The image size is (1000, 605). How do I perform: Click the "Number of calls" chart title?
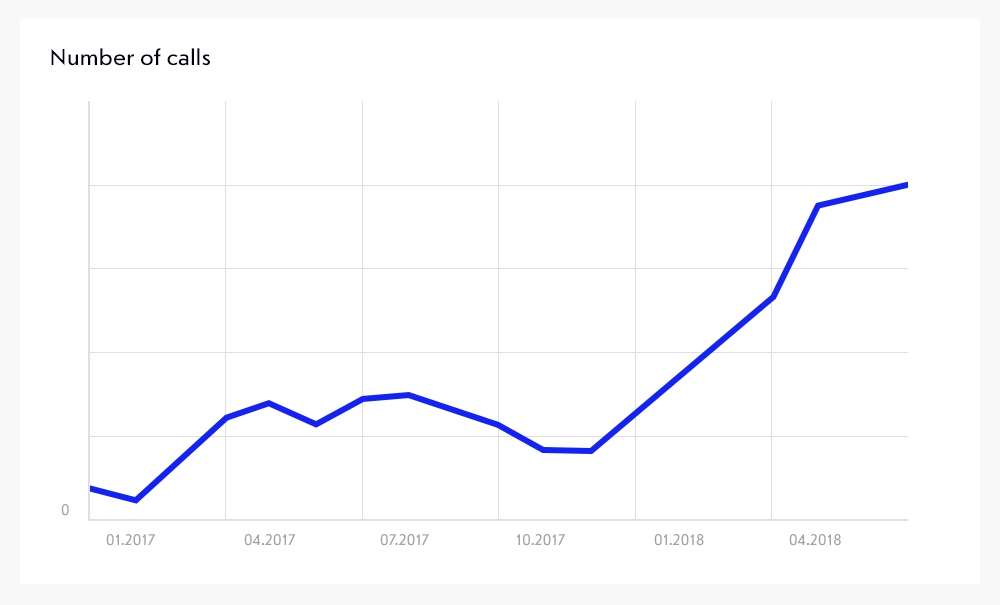(130, 58)
